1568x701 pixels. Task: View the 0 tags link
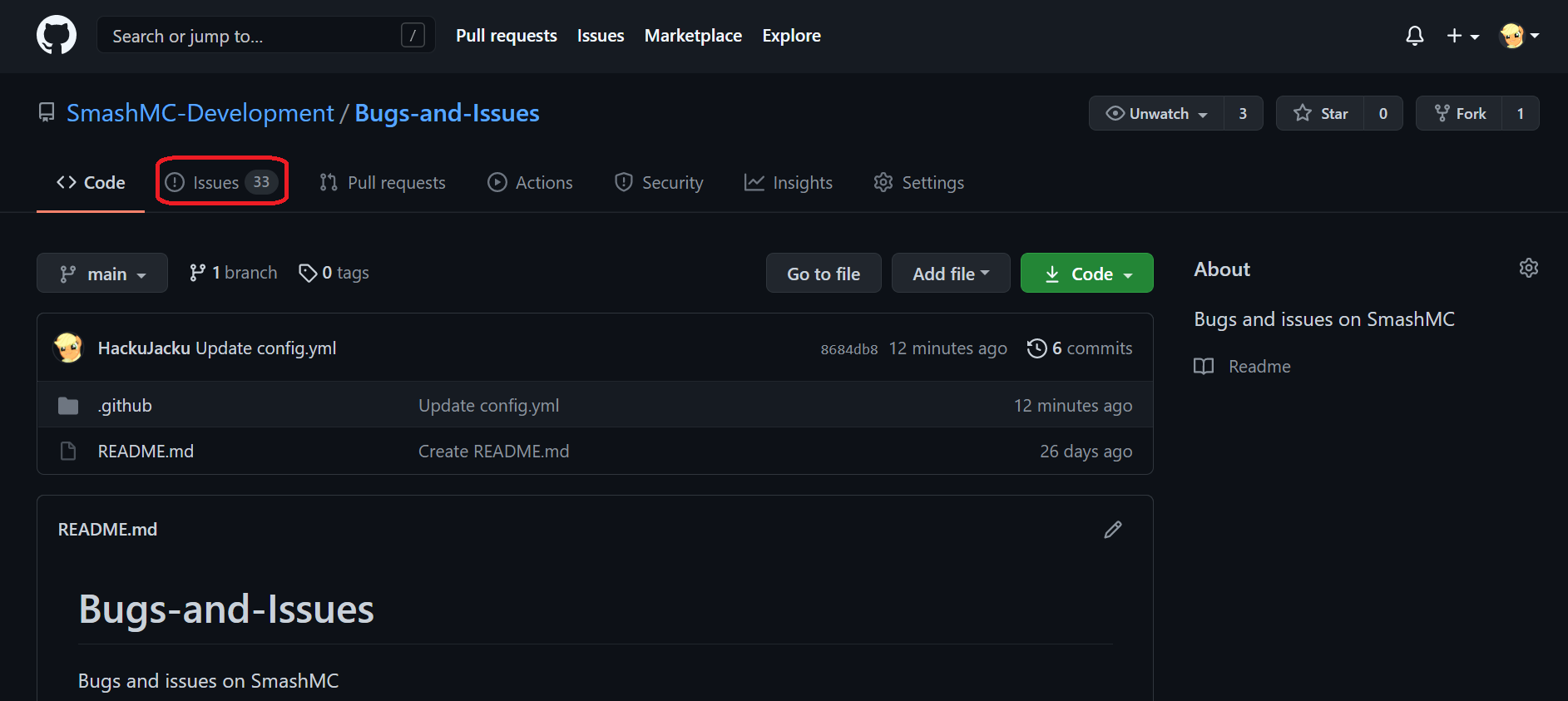[x=334, y=273]
